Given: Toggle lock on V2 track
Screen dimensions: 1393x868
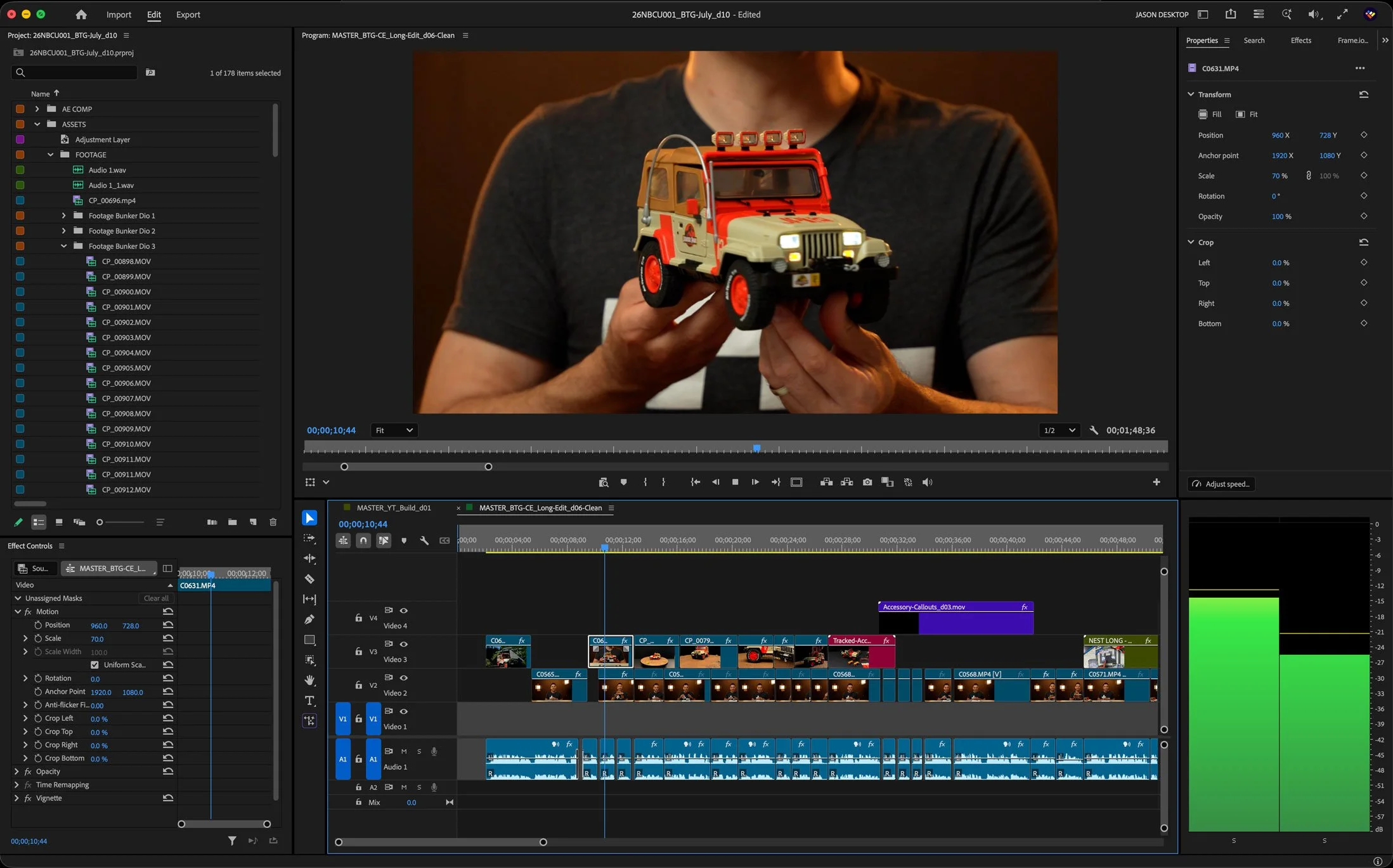Looking at the screenshot, I should pos(358,685).
